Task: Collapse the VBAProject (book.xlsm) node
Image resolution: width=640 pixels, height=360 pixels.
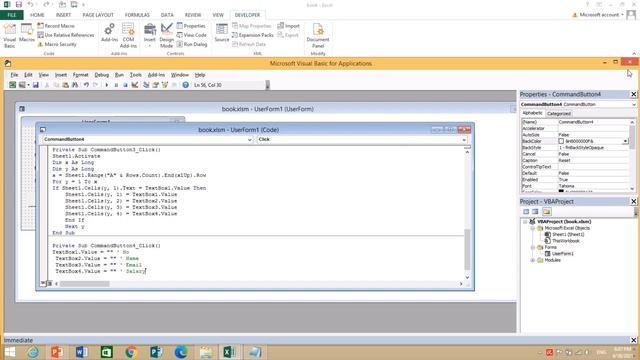Action: pyautogui.click(x=525, y=222)
